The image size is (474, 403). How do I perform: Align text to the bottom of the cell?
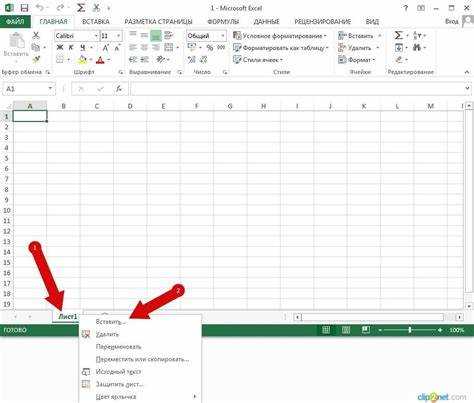pyautogui.click(x=156, y=35)
